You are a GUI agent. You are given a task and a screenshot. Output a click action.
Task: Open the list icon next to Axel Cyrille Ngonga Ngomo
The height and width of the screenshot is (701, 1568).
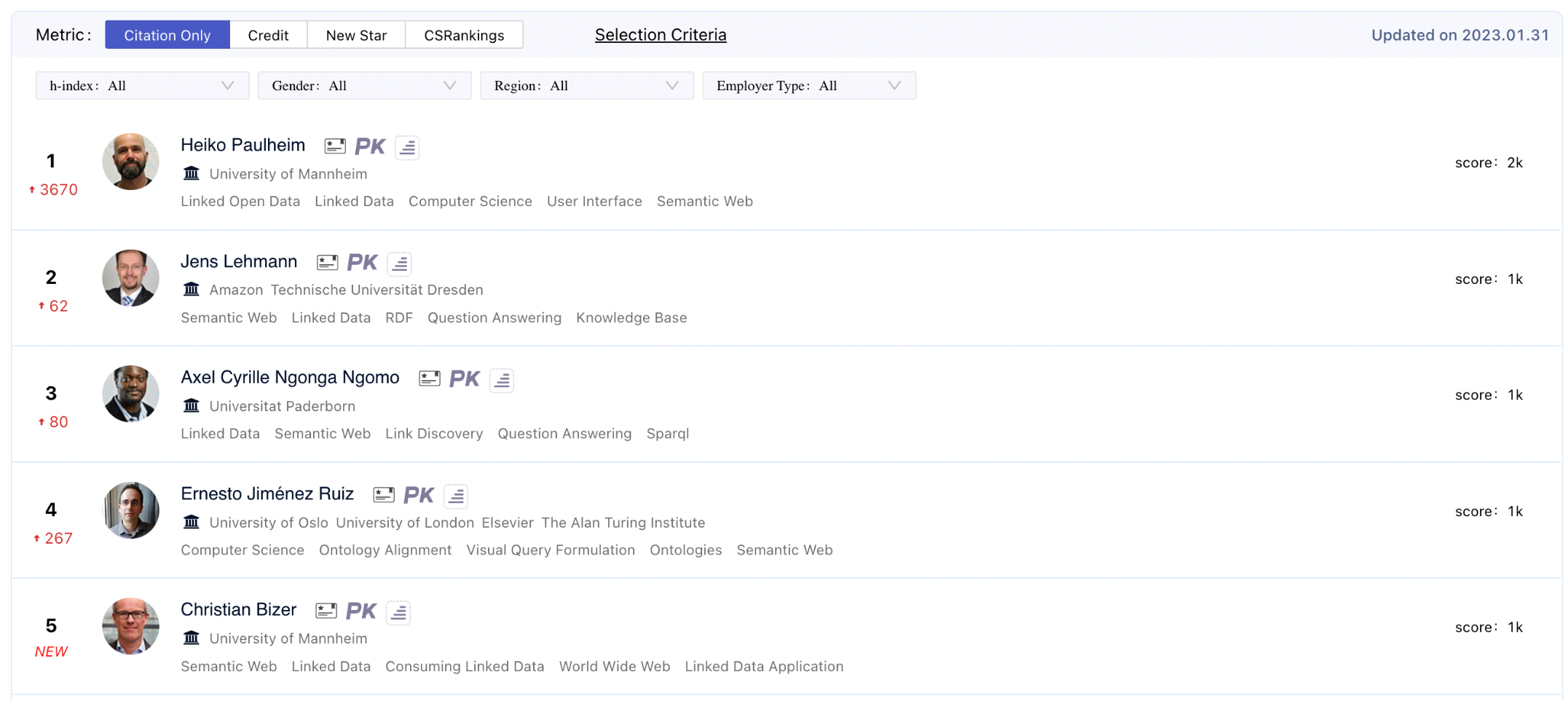point(502,379)
